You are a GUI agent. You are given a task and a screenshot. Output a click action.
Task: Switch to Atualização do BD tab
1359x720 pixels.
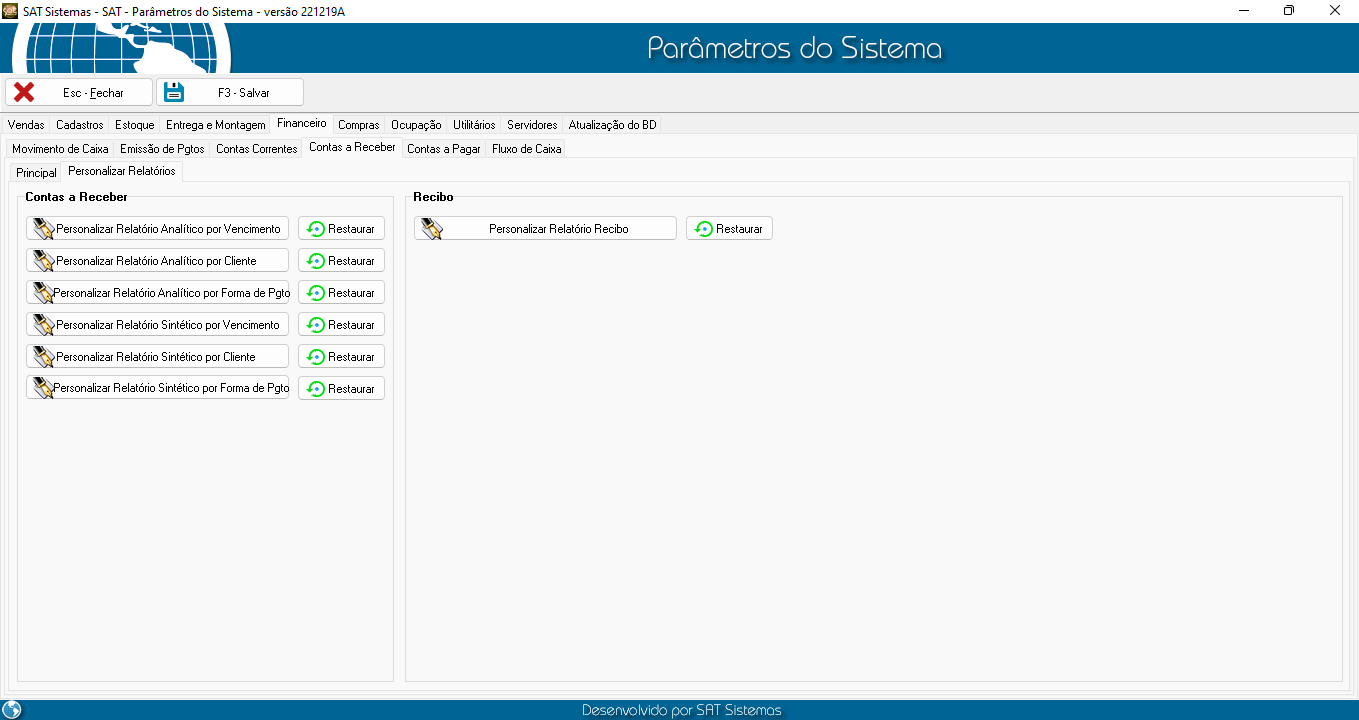click(612, 125)
